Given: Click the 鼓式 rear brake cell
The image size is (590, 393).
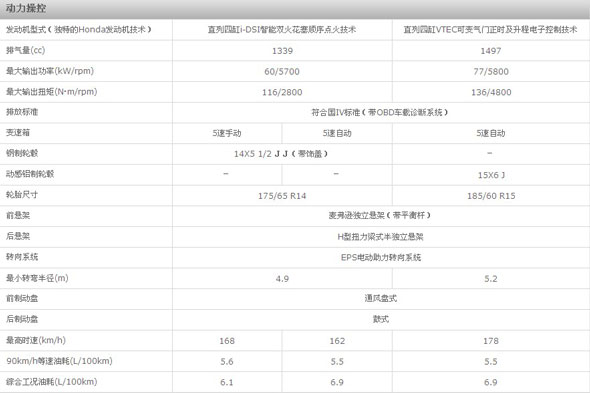Looking at the screenshot, I should pos(380,319).
